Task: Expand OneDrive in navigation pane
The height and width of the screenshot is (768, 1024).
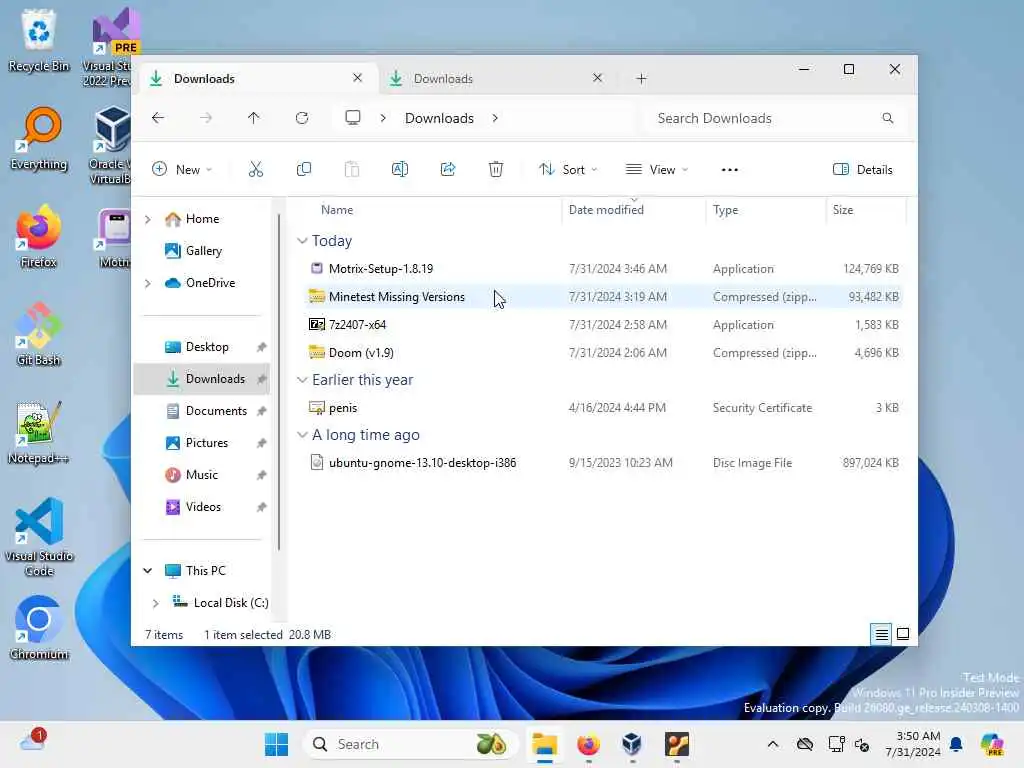Action: point(148,283)
